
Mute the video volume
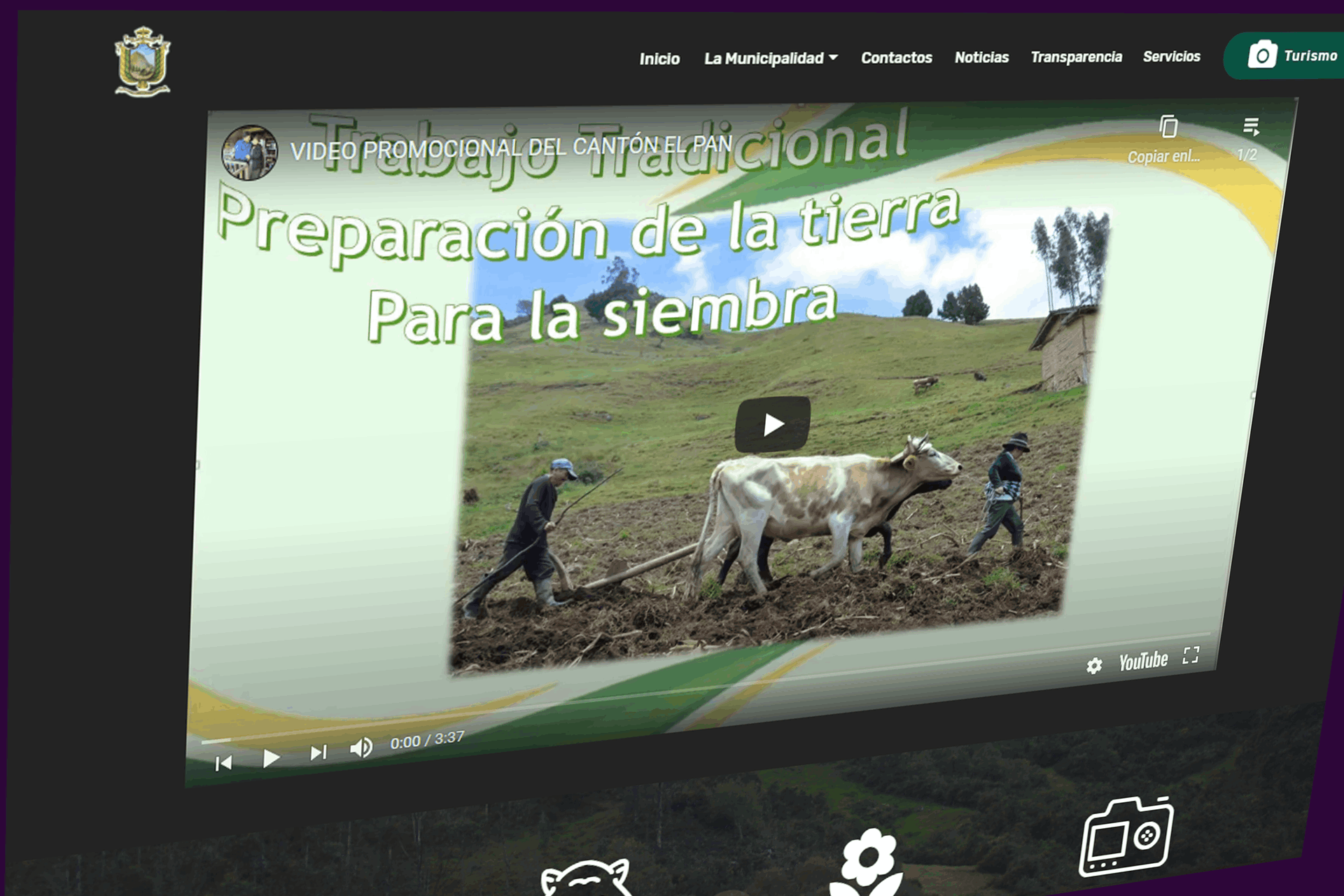point(361,748)
